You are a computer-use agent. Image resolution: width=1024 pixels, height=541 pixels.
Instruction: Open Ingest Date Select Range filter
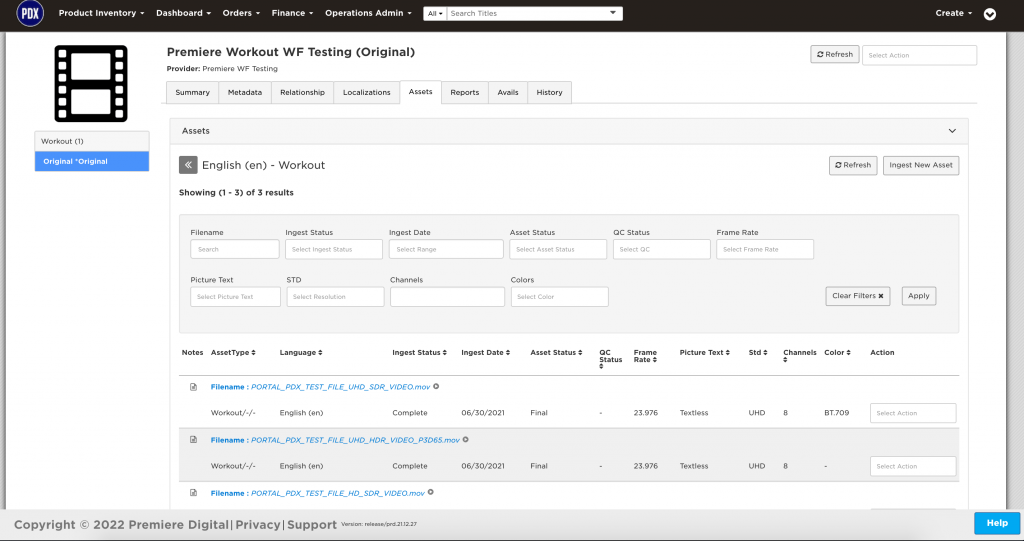446,250
